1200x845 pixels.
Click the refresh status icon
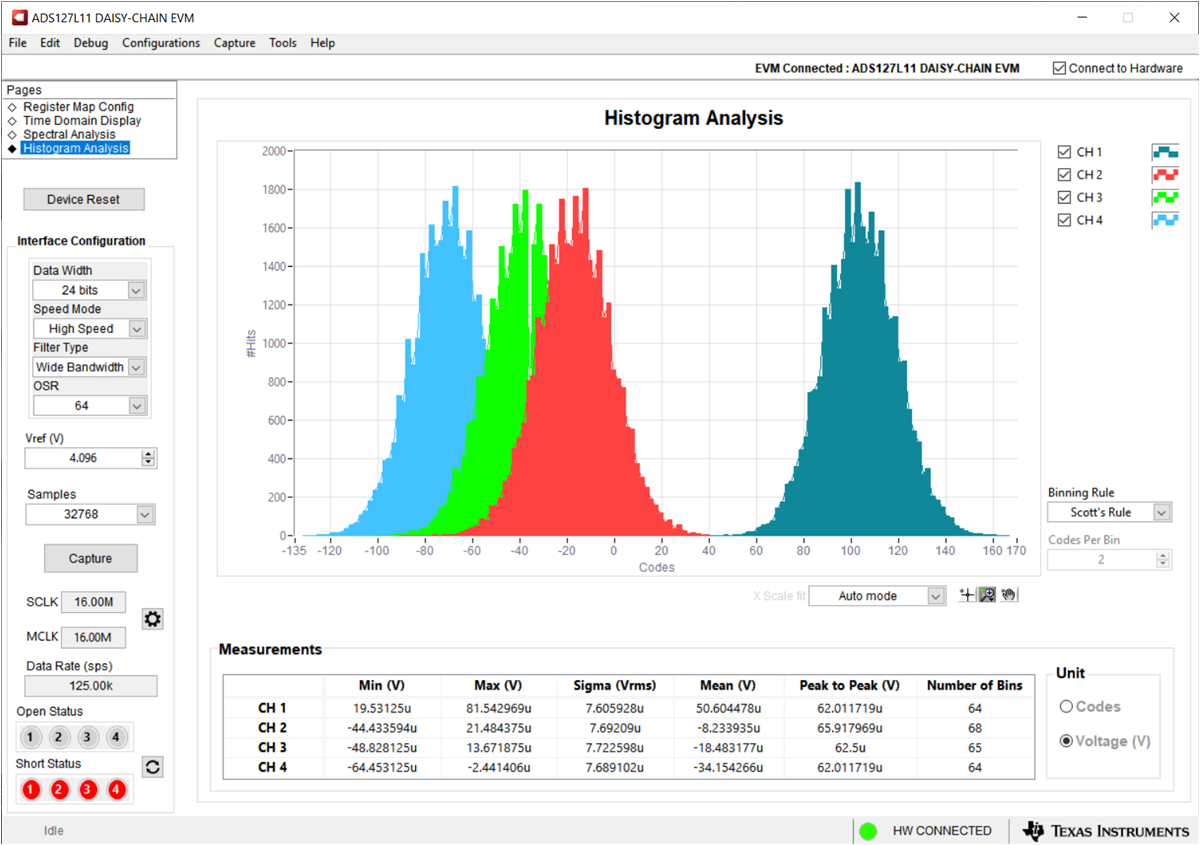153,767
